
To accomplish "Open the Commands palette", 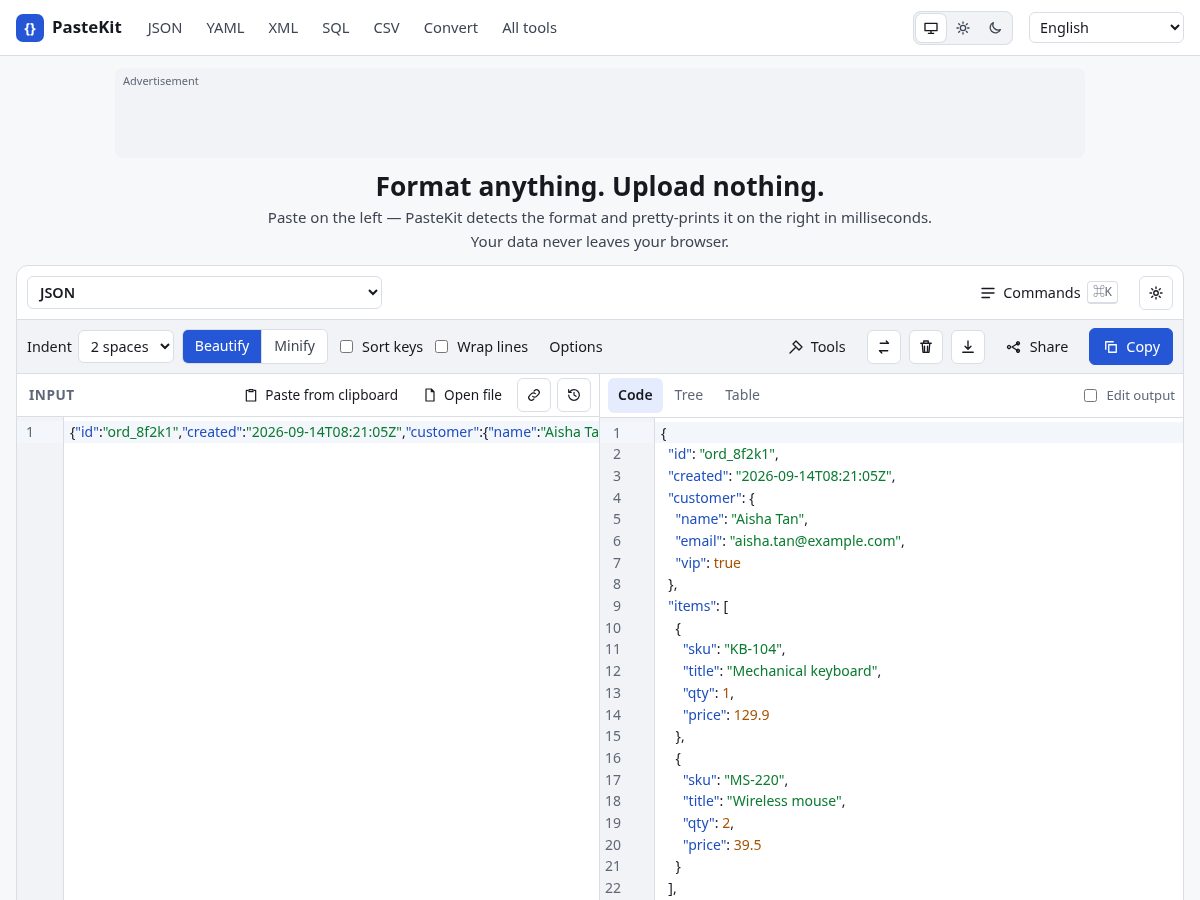I will 1047,293.
